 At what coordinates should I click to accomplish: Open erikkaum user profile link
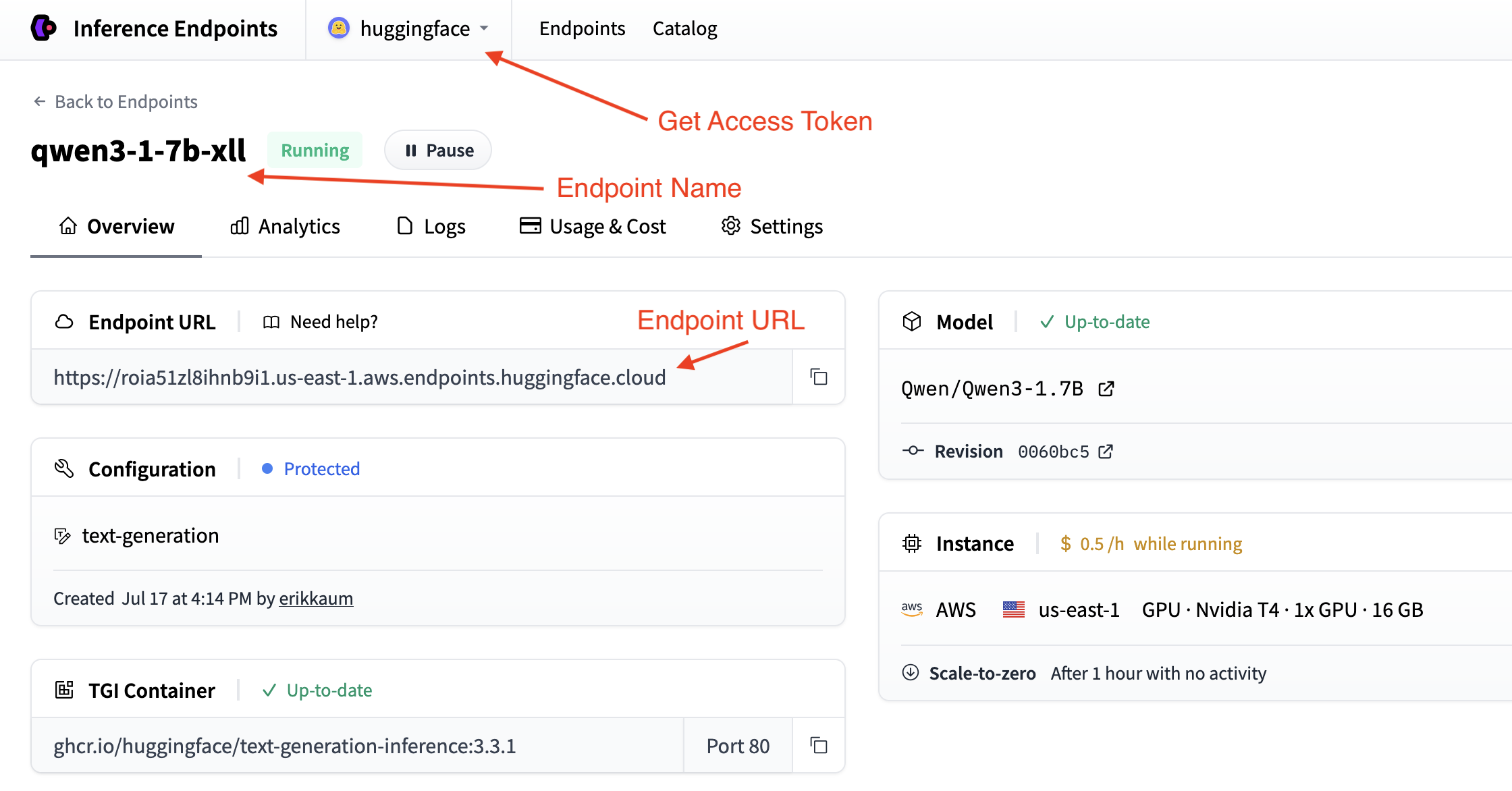point(316,599)
